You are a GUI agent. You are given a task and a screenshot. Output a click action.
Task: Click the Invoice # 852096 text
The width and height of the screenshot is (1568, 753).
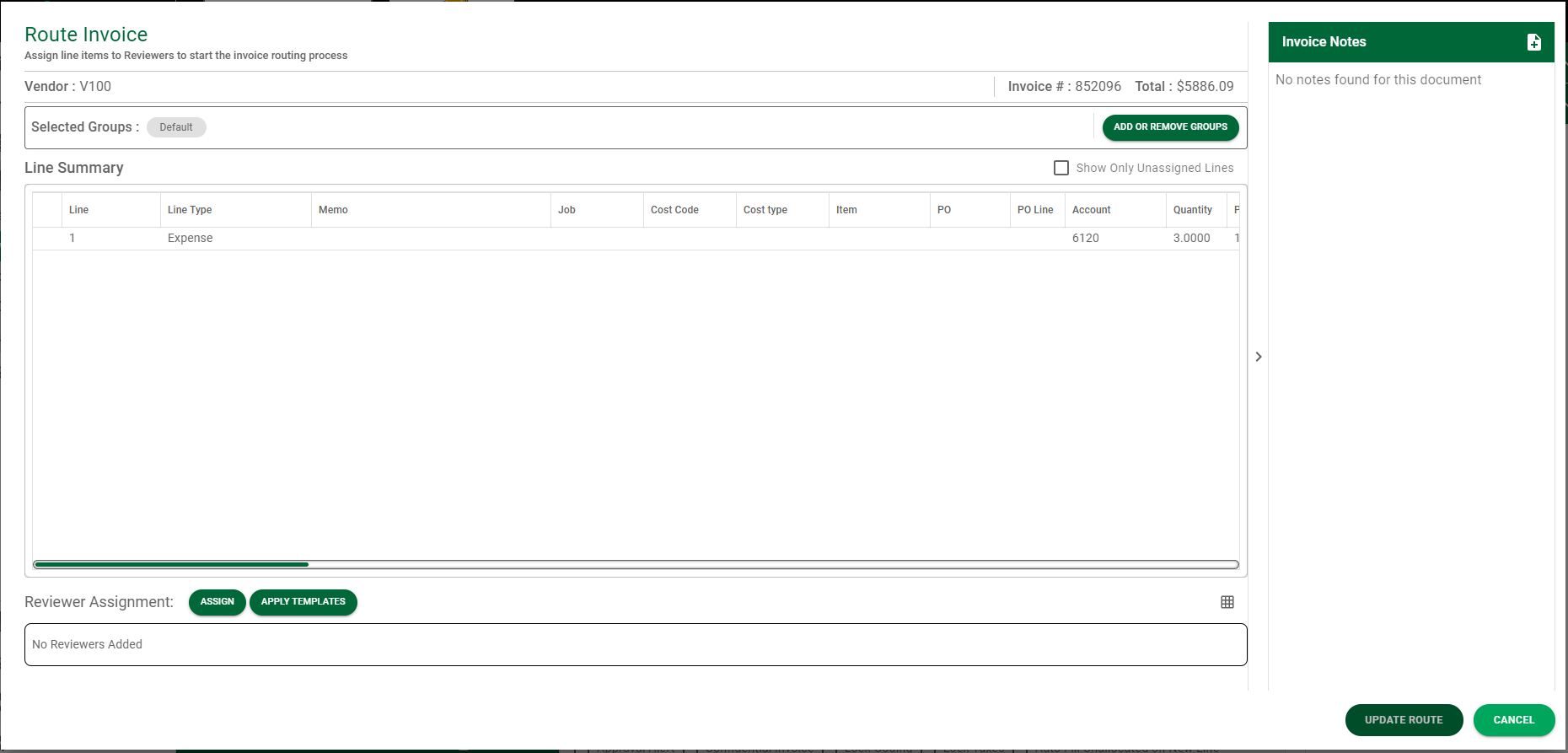pyautogui.click(x=1064, y=87)
